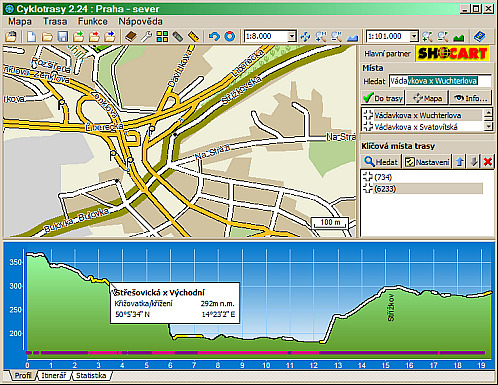The height and width of the screenshot is (385, 498).
Task: Click the Hledat search input field
Action: (440, 81)
